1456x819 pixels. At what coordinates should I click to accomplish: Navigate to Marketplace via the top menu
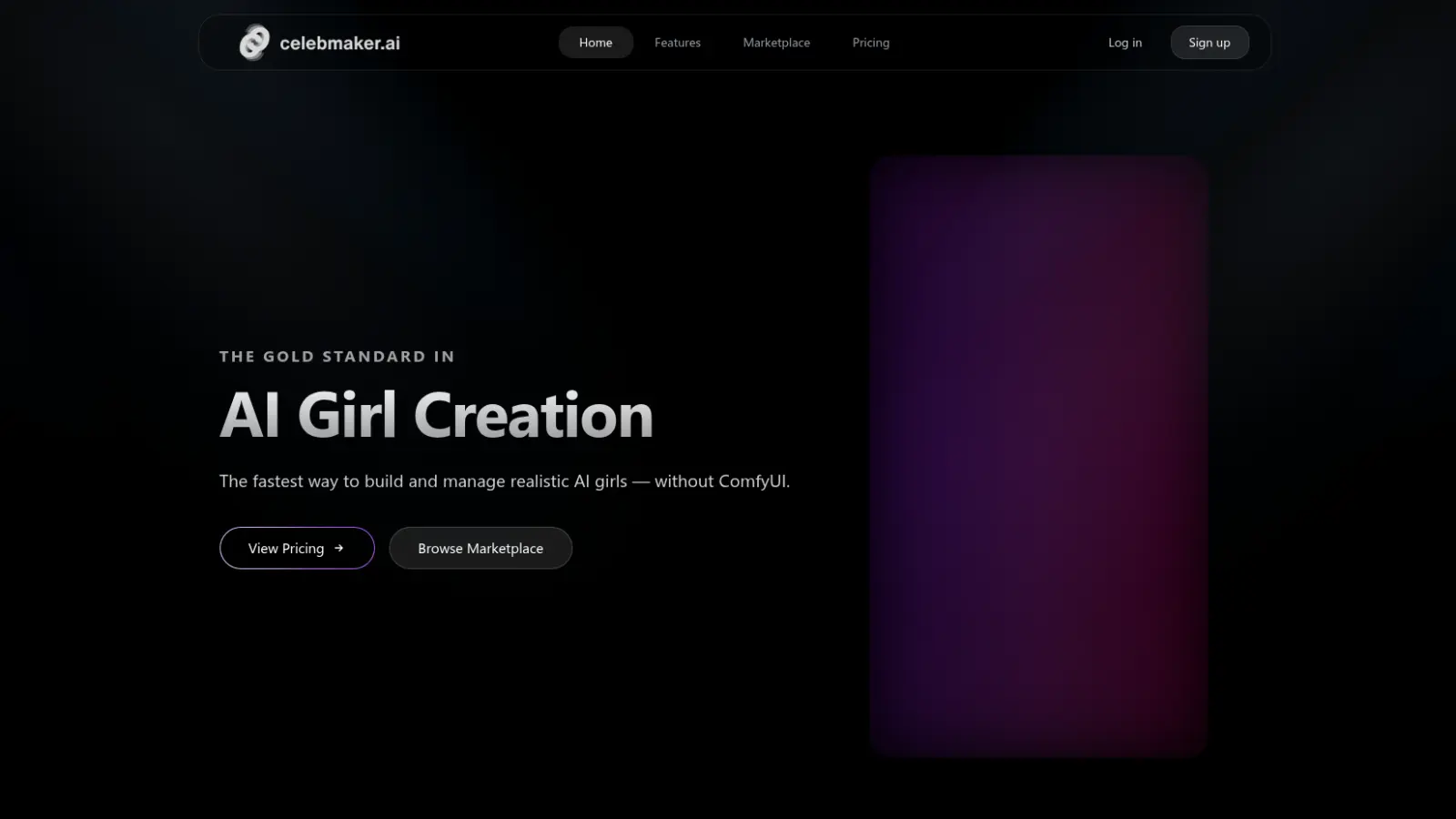(775, 42)
